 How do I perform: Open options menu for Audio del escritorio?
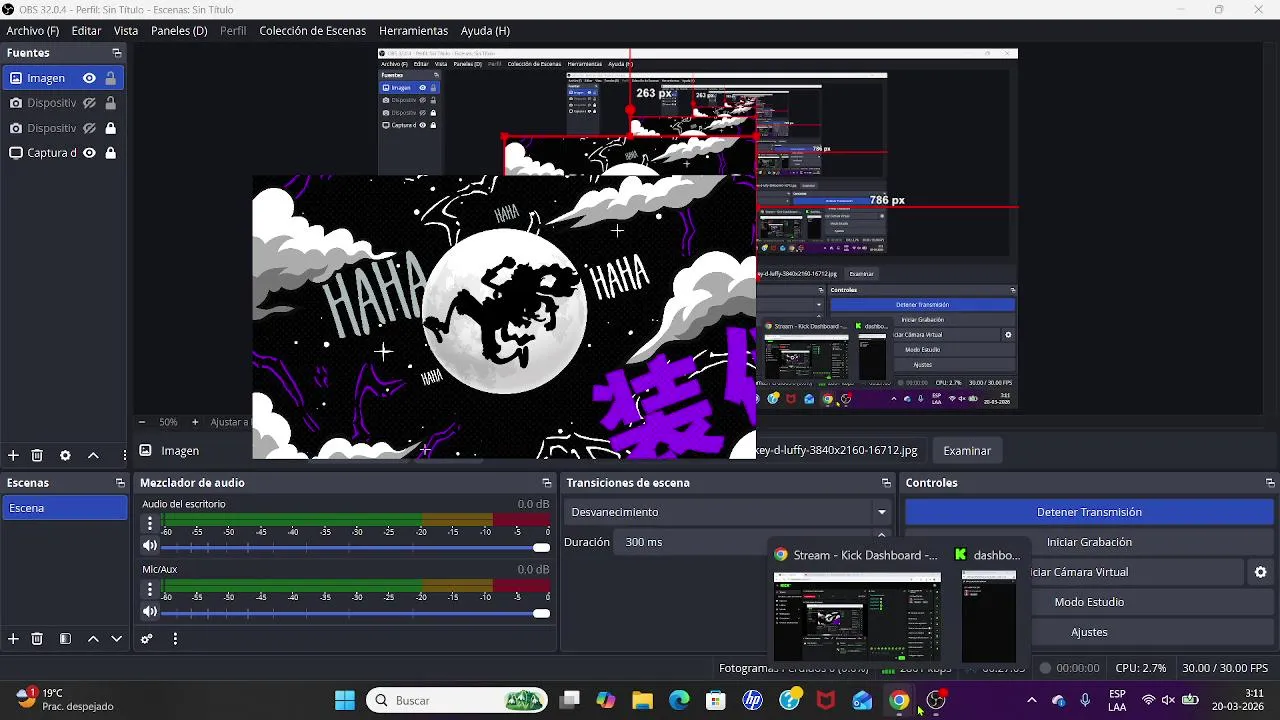[x=150, y=523]
